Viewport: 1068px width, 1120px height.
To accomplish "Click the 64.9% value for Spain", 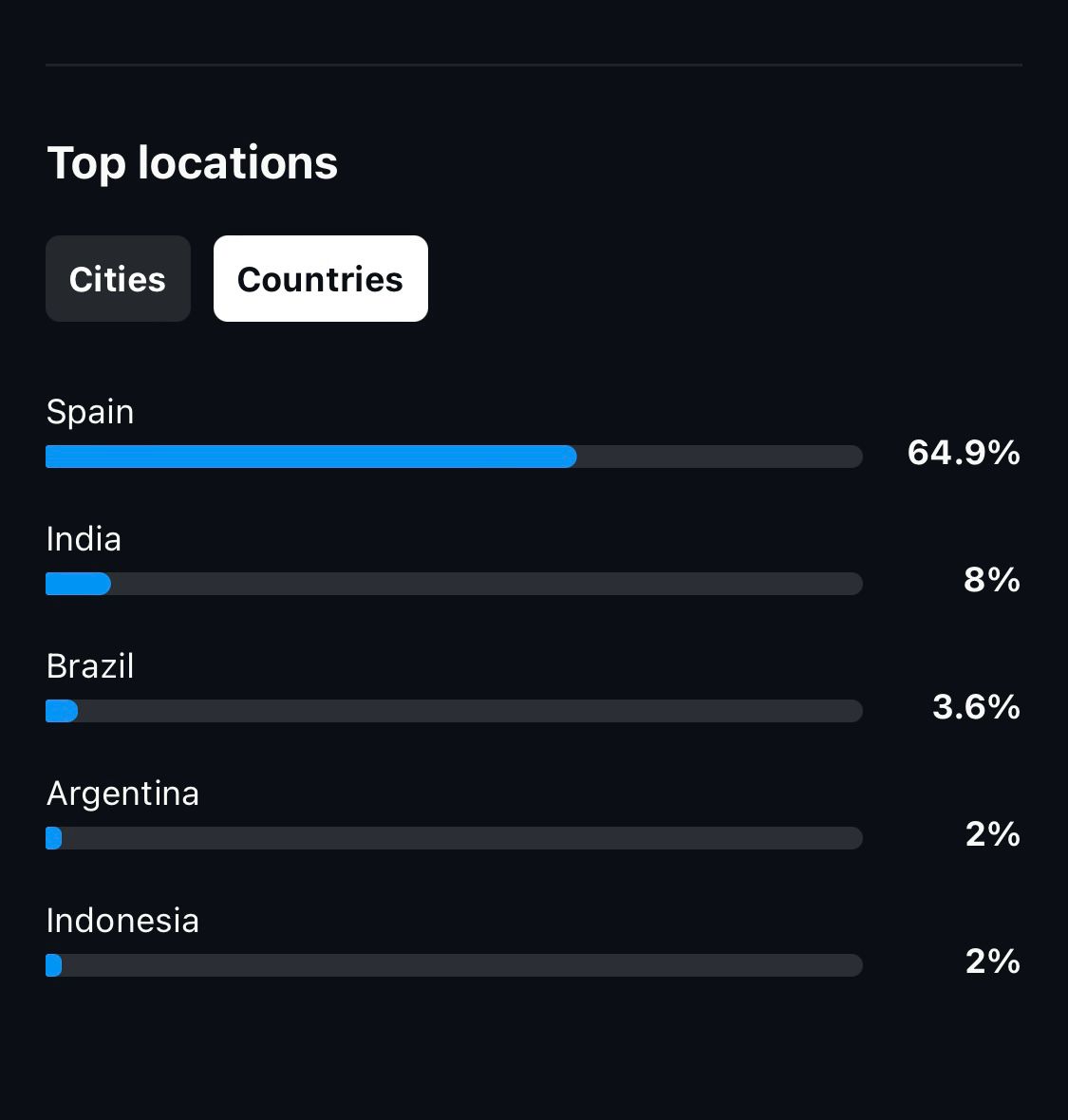I will click(963, 453).
